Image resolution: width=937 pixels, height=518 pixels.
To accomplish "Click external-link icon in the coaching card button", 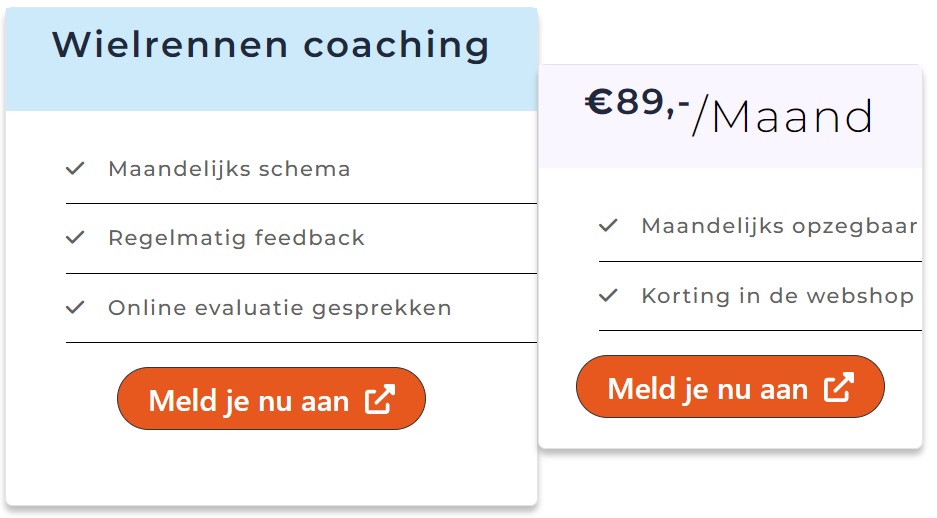I will [x=380, y=400].
